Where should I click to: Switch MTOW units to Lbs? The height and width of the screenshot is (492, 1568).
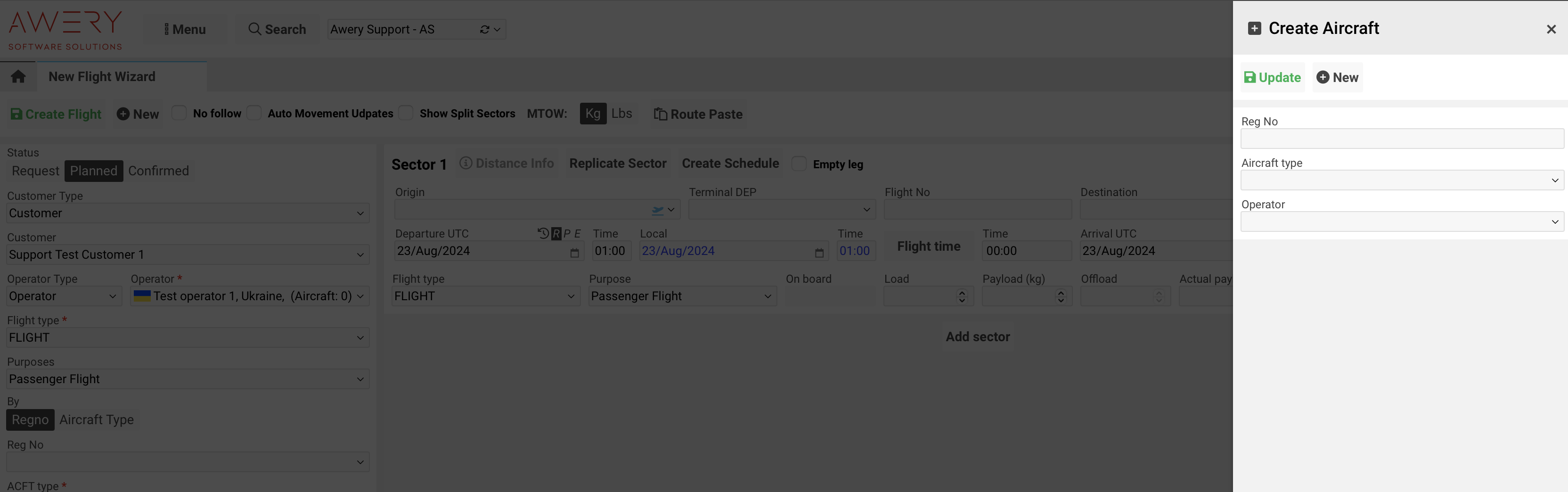point(621,114)
